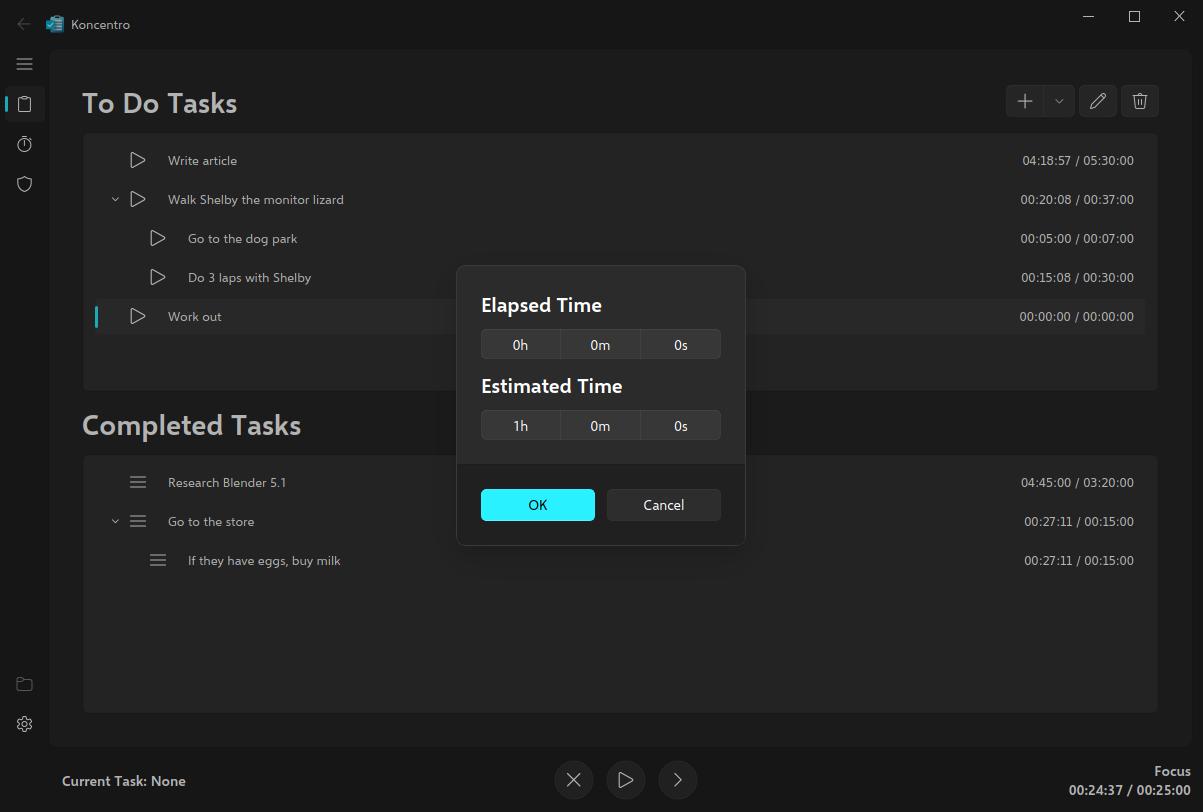Click the edit task pencil icon
This screenshot has width=1203, height=812.
coord(1098,101)
